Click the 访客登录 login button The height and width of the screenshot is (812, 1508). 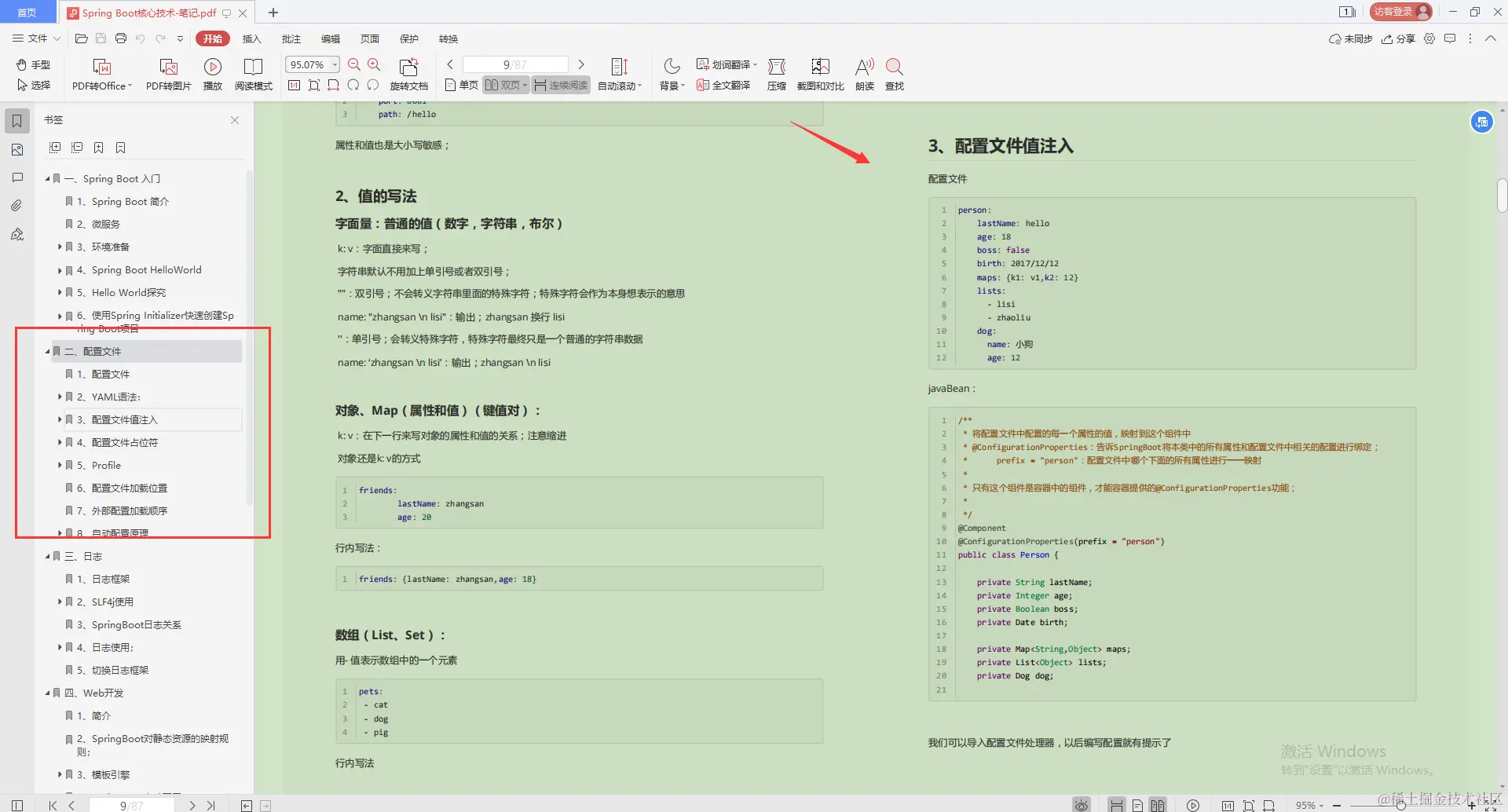click(x=1402, y=12)
